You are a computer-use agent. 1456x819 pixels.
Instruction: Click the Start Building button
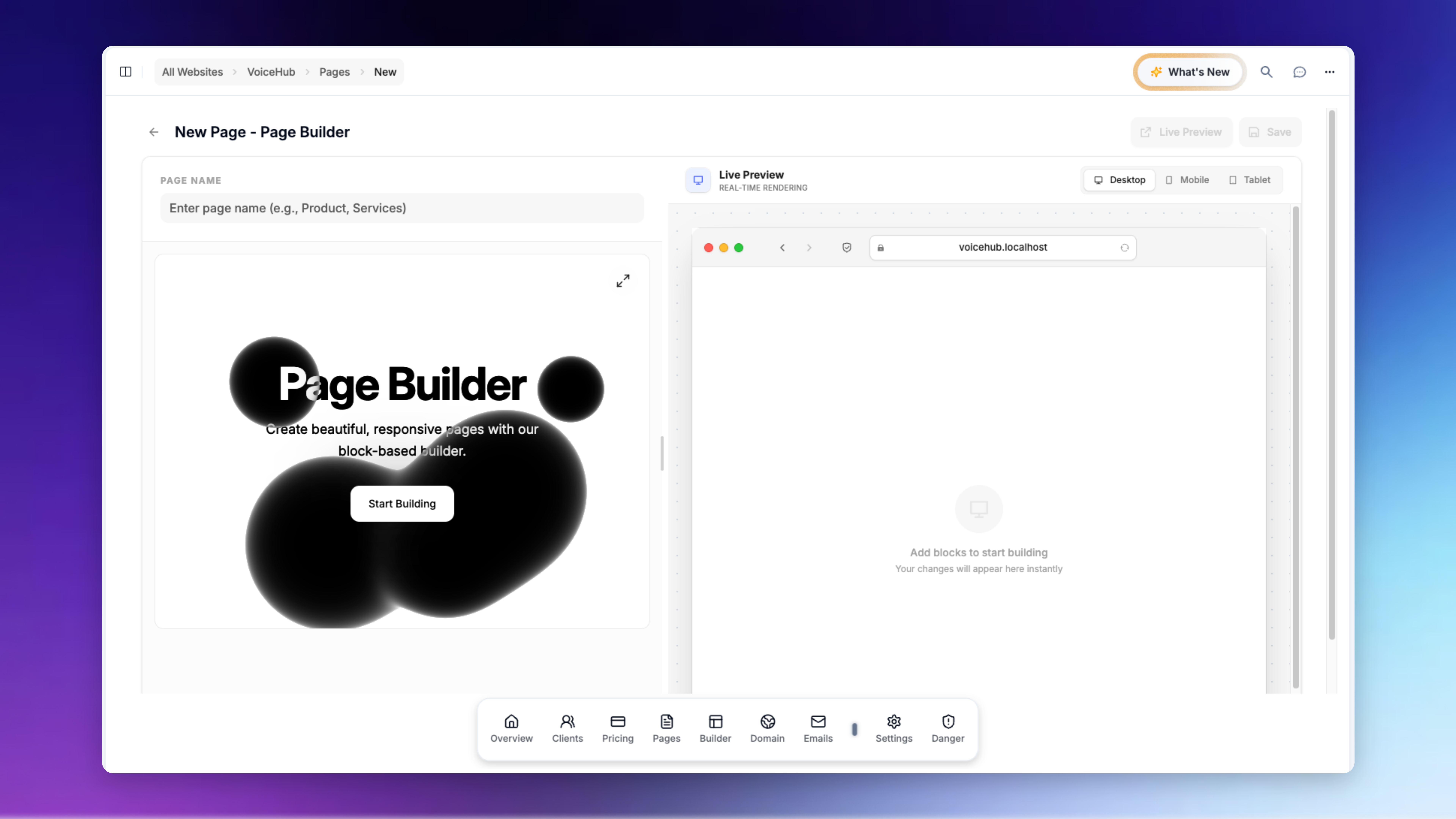tap(402, 504)
